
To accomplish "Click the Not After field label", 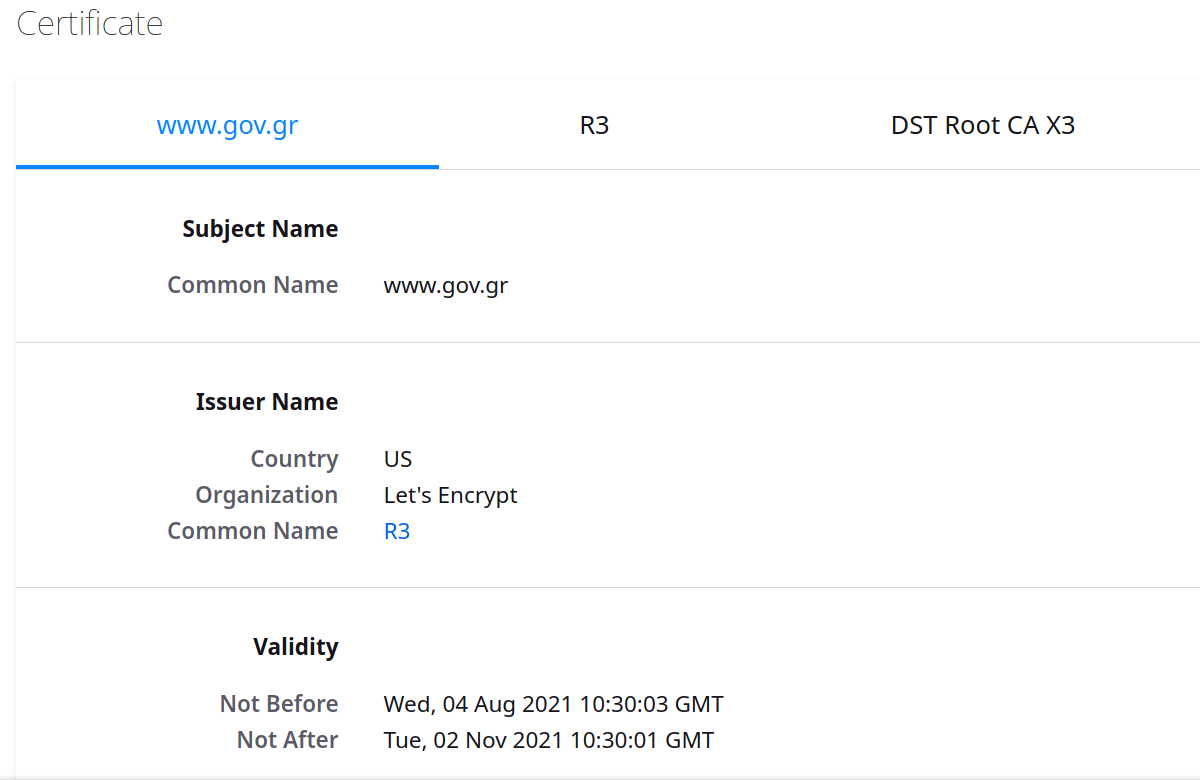I will coord(287,740).
